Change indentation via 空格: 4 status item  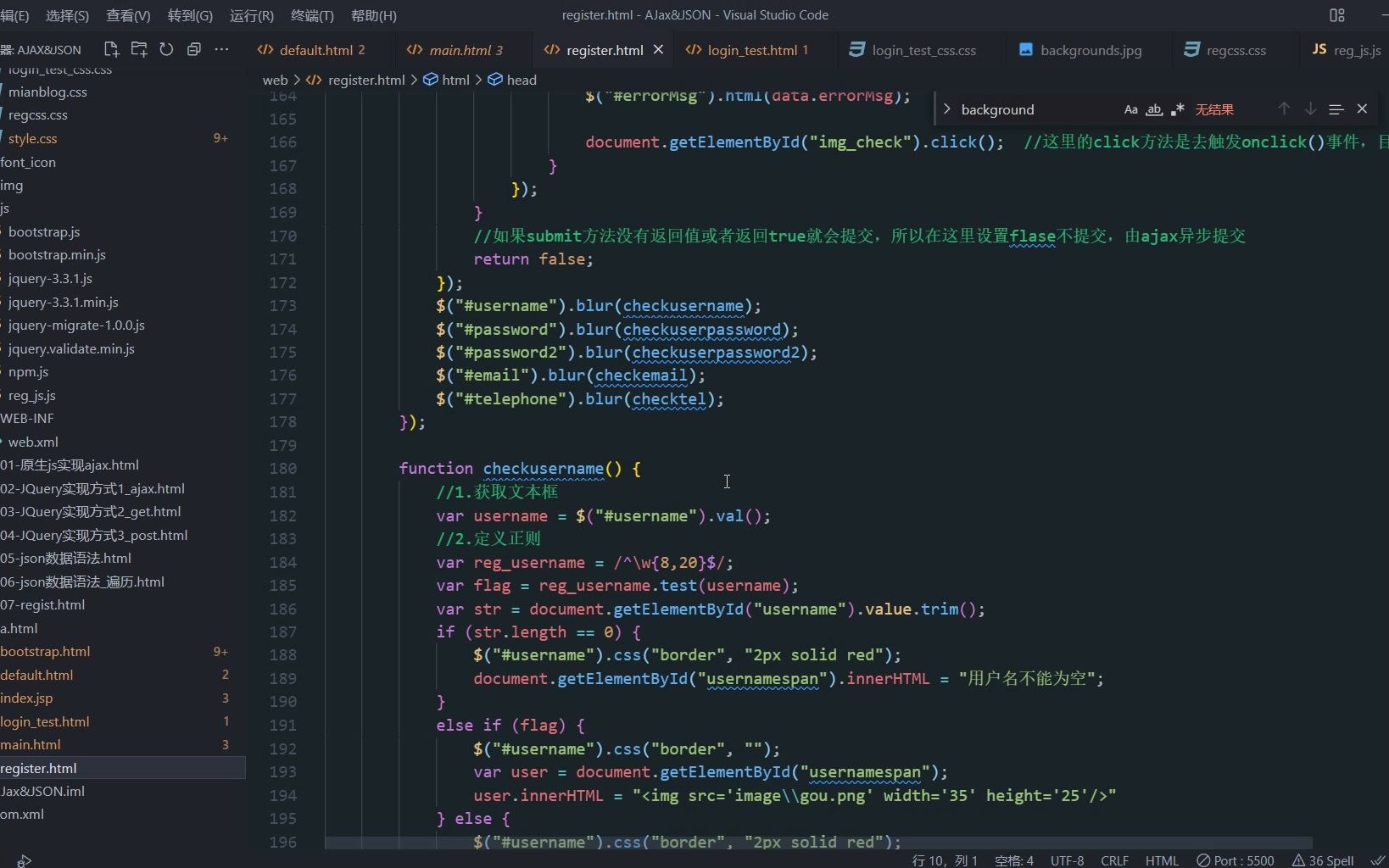(x=1014, y=860)
